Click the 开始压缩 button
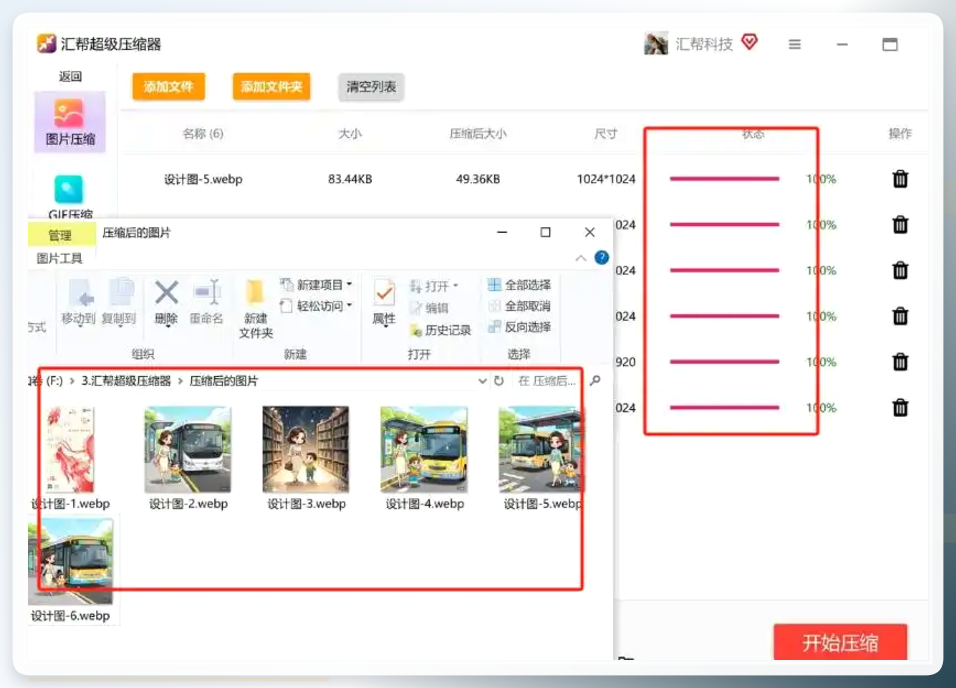This screenshot has width=956, height=688. tap(840, 642)
